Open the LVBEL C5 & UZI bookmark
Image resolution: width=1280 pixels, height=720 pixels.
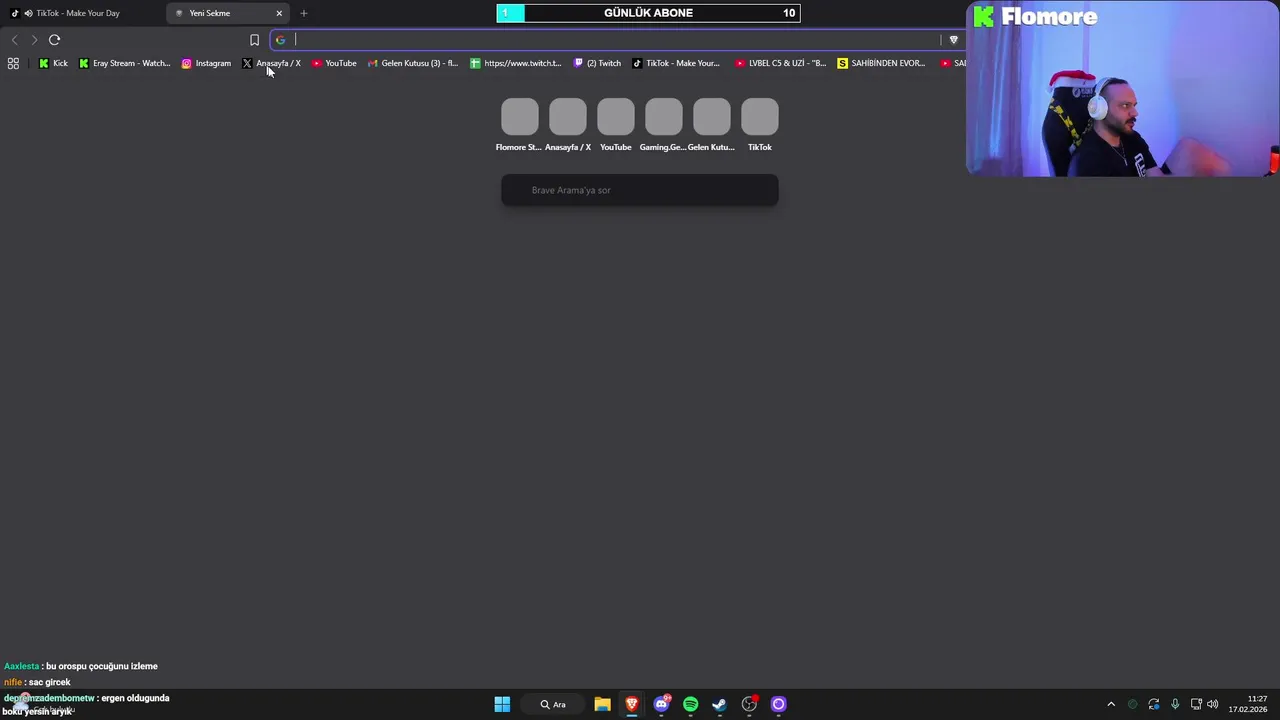[x=781, y=63]
